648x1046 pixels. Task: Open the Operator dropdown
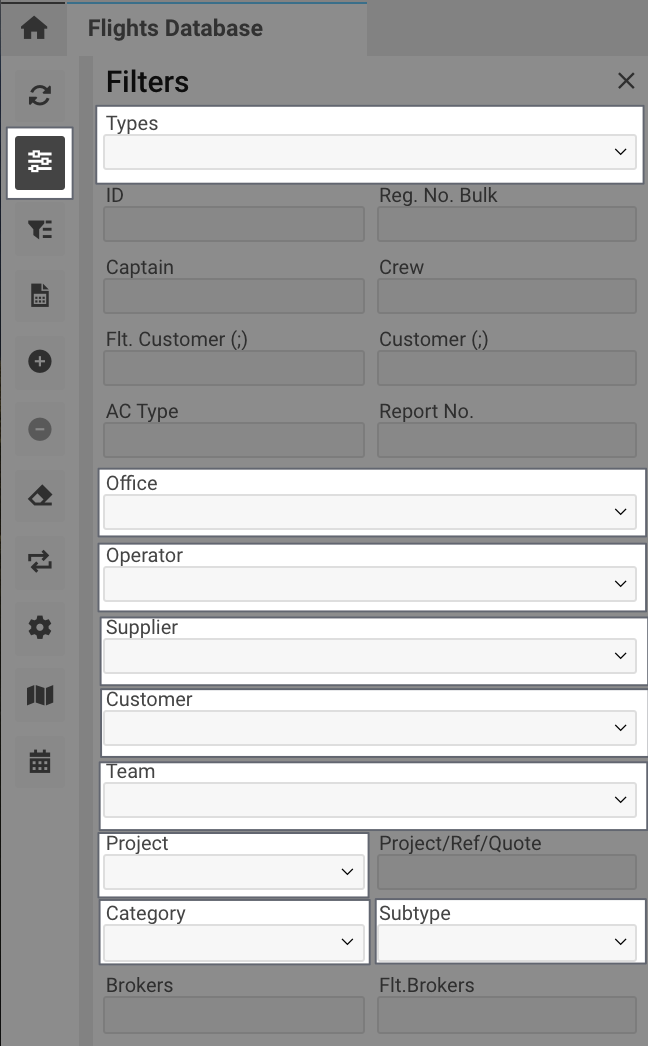coord(369,583)
